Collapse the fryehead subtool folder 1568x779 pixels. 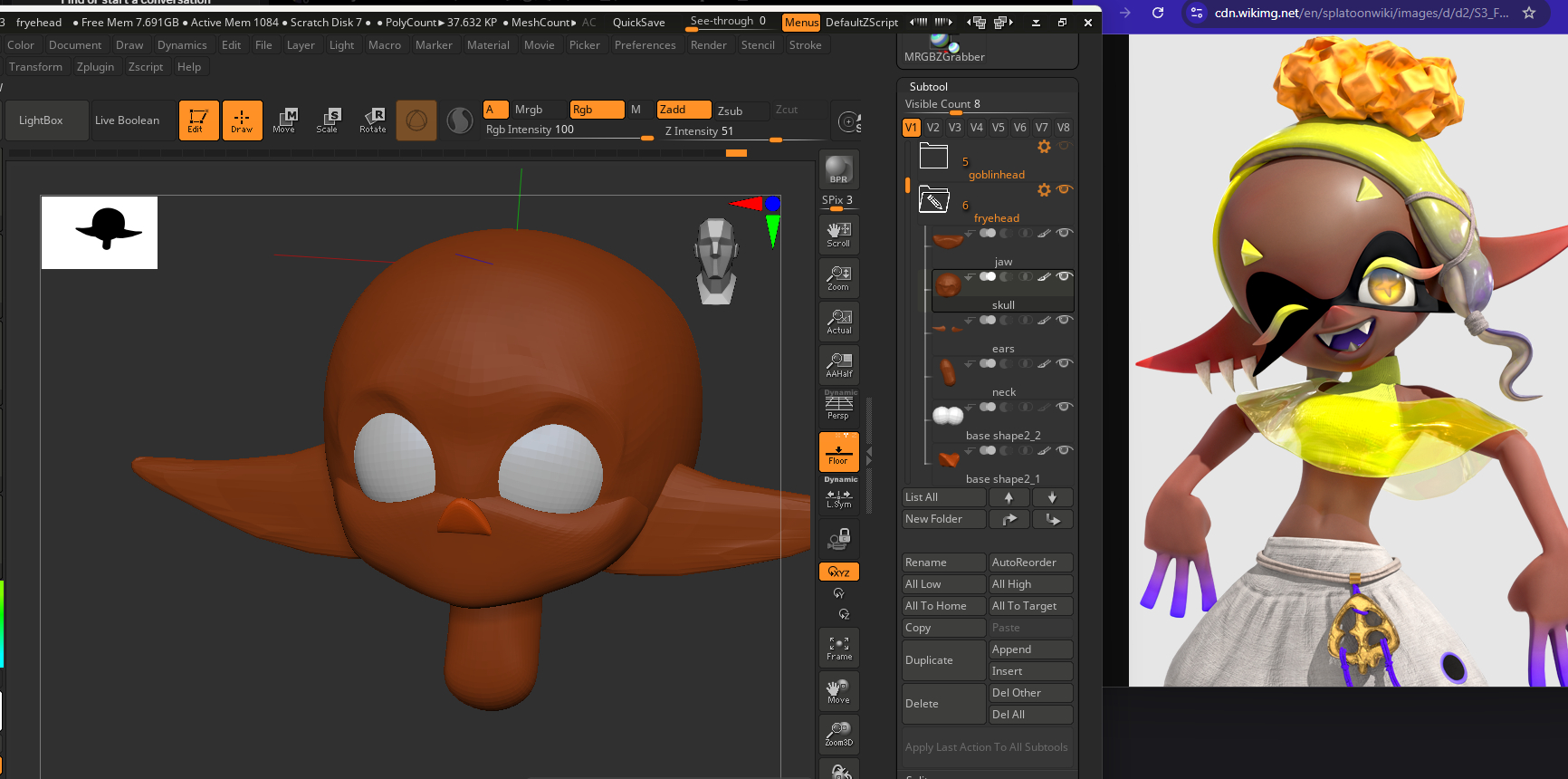point(933,199)
